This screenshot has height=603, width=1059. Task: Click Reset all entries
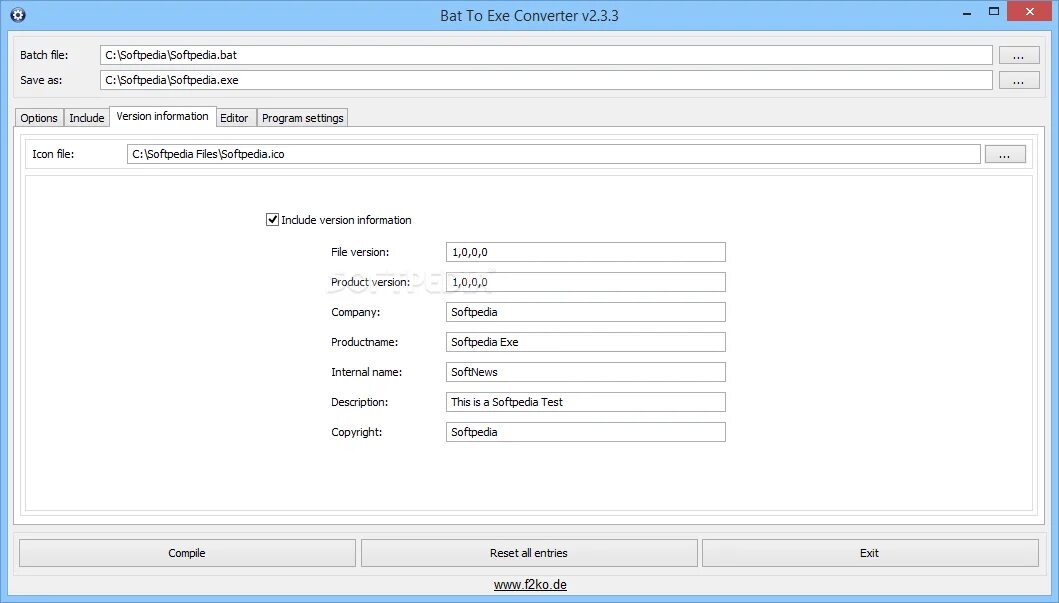(529, 553)
